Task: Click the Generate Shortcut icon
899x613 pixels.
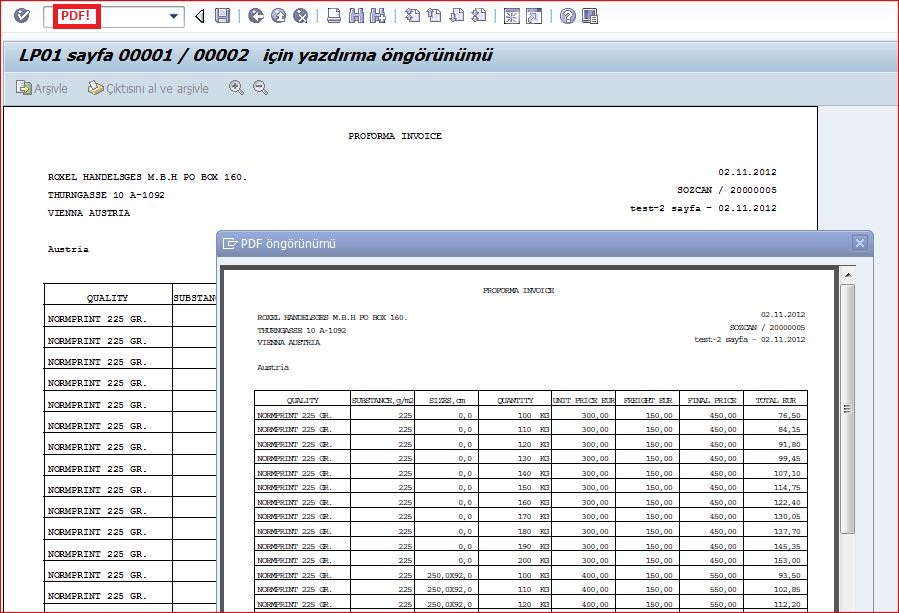Action: [x=534, y=16]
